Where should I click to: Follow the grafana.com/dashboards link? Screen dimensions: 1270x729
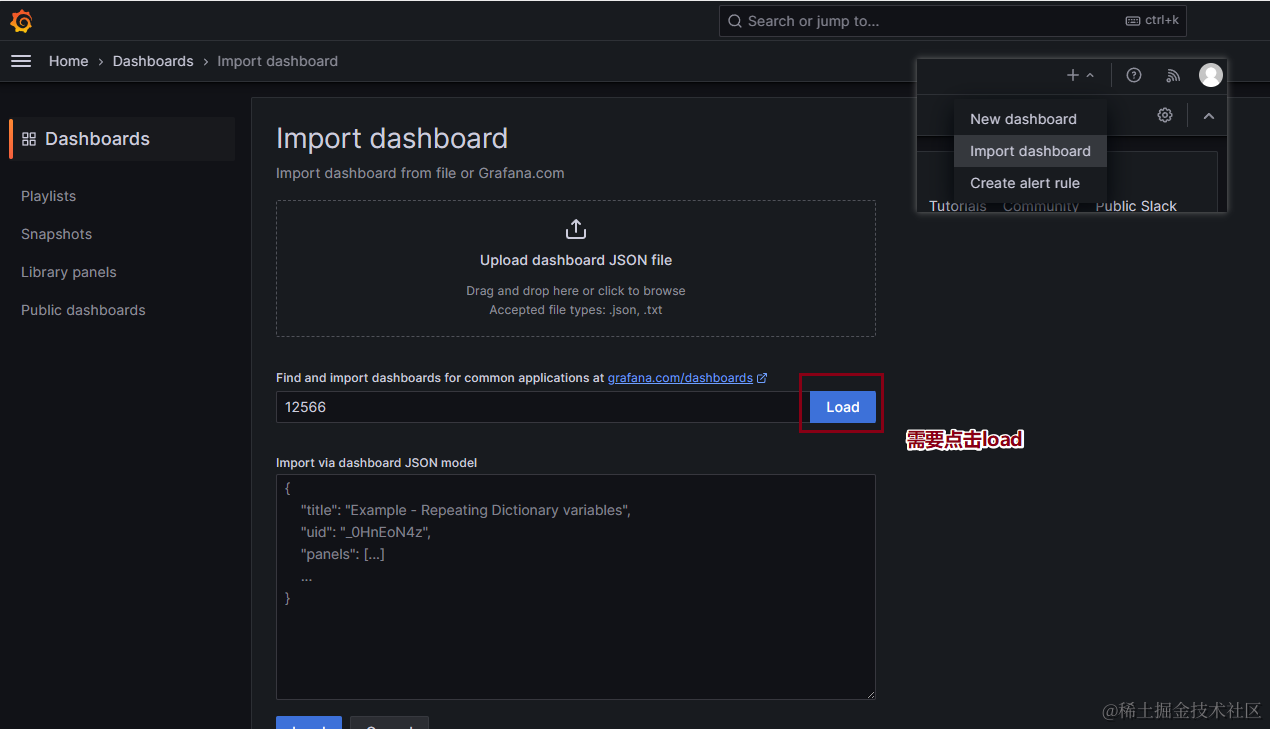tap(680, 378)
